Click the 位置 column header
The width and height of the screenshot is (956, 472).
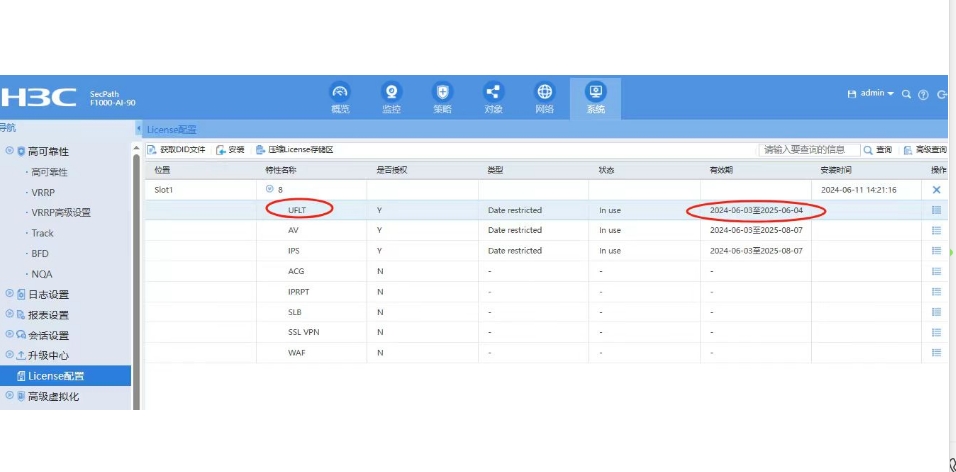click(163, 170)
